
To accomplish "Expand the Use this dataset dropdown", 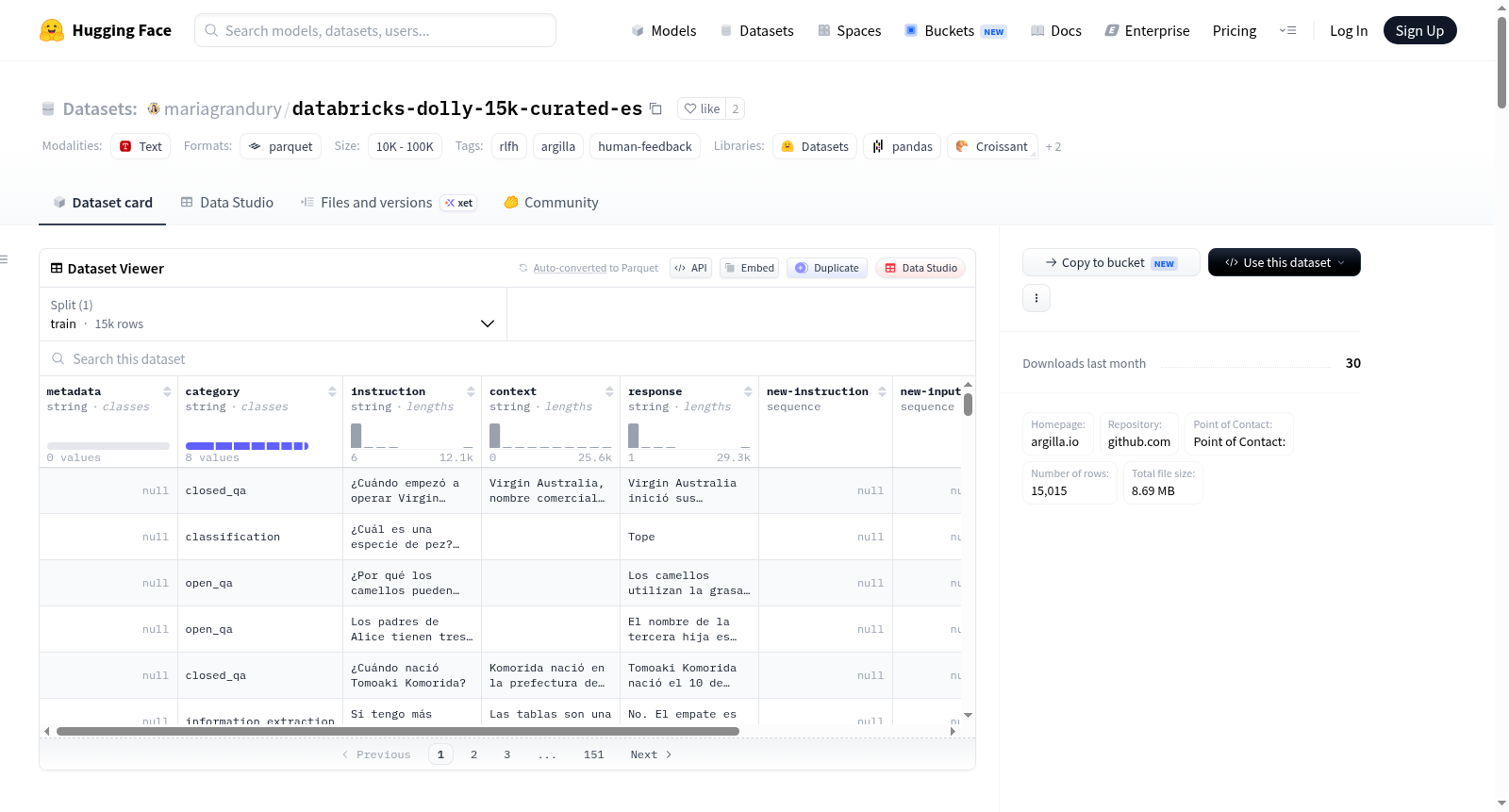I will 1285,262.
